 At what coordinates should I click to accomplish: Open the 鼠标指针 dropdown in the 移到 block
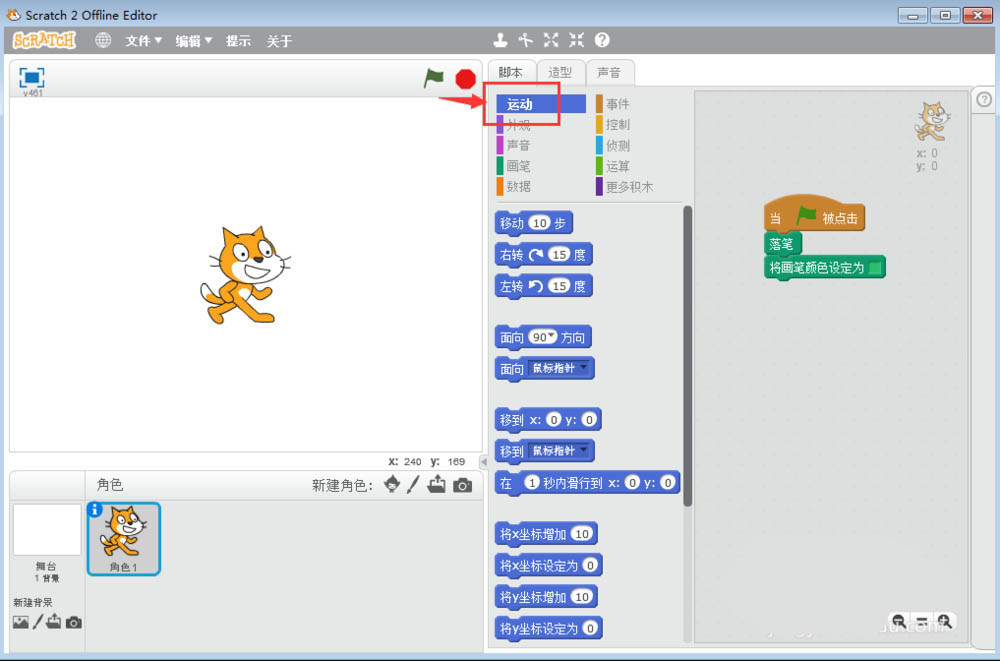[x=583, y=450]
